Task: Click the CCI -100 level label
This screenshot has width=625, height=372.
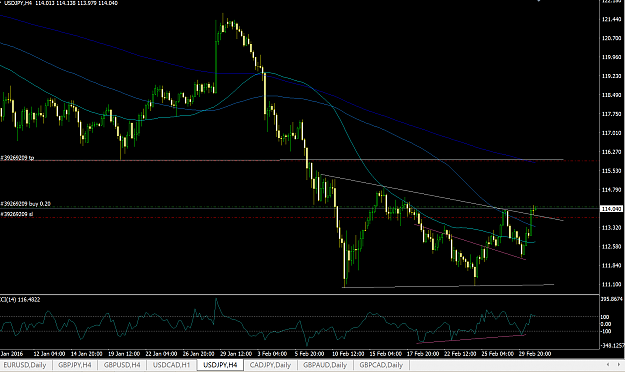Action: coord(605,331)
